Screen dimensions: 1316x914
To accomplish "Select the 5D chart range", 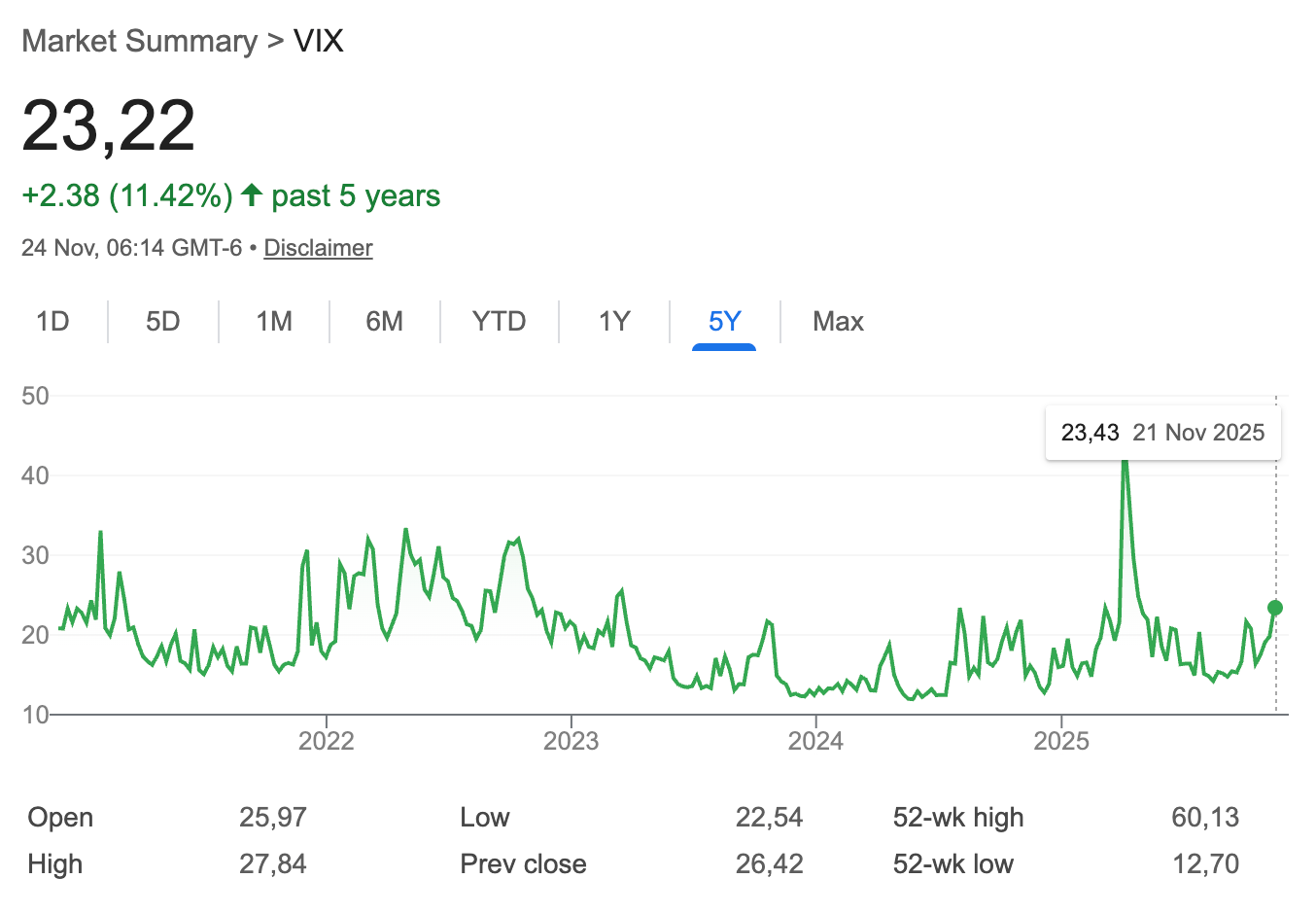I will tap(163, 322).
